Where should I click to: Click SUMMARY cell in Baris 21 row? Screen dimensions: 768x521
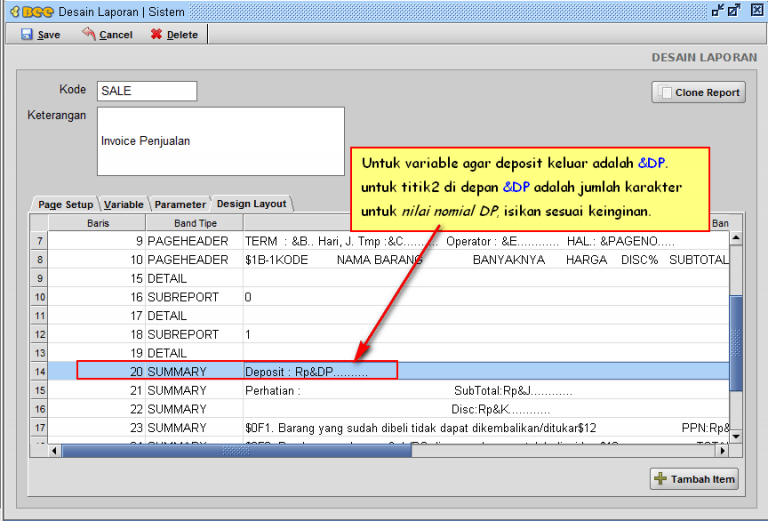[194, 390]
